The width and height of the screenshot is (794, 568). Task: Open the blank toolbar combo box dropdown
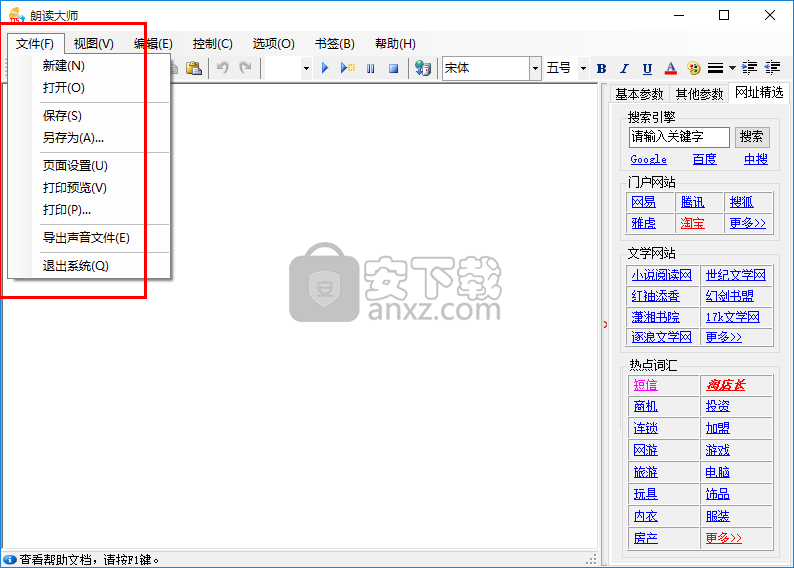306,68
